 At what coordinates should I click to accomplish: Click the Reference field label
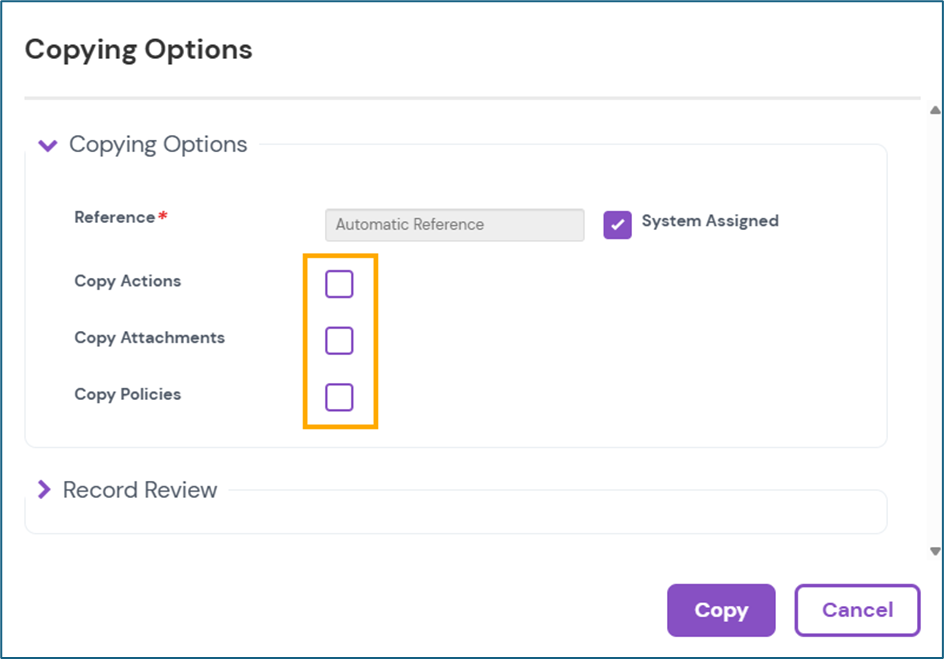[114, 217]
